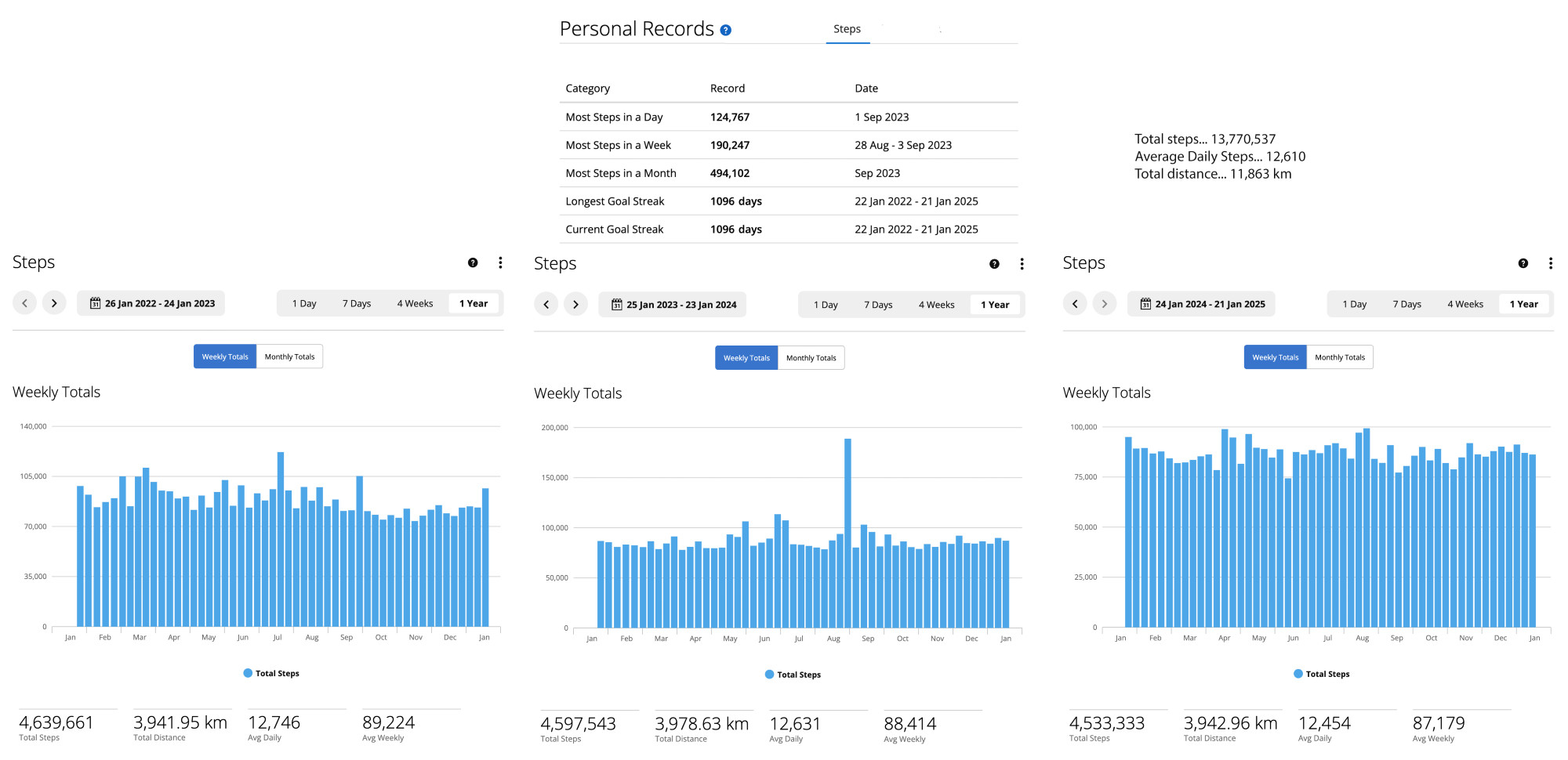Go to previous period in 2024-2025 panel
This screenshot has width=1568, height=760.
point(1075,304)
